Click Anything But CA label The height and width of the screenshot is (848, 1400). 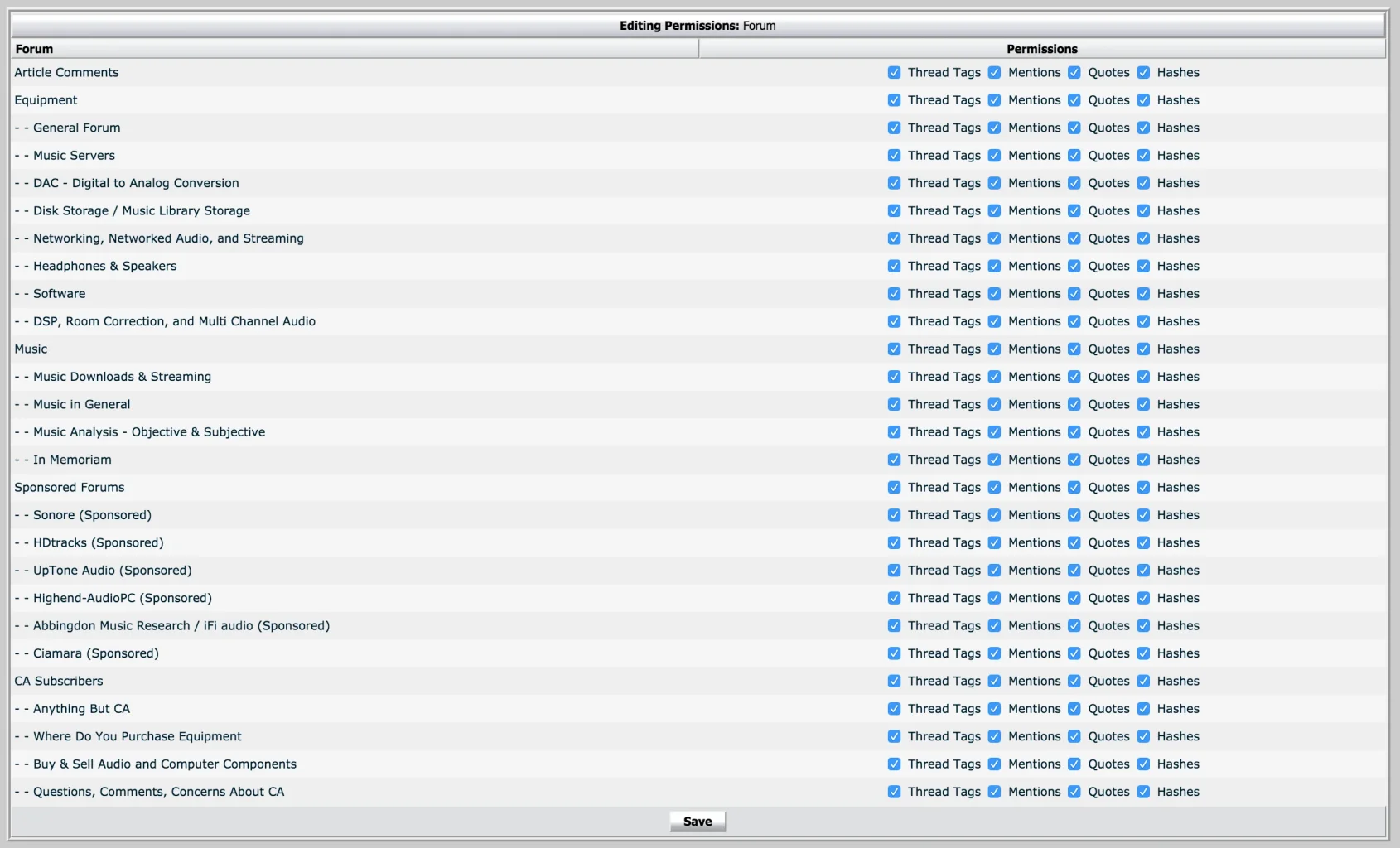coord(81,709)
